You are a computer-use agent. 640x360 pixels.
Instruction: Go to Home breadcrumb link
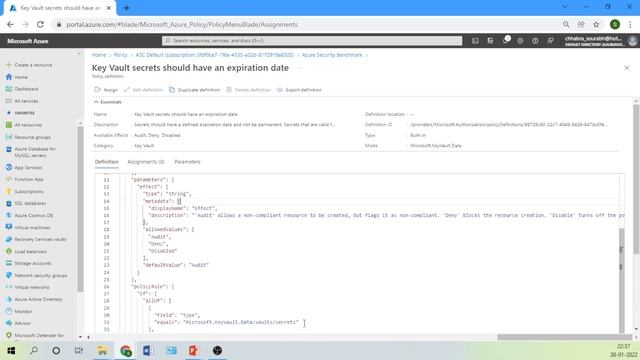coord(99,55)
